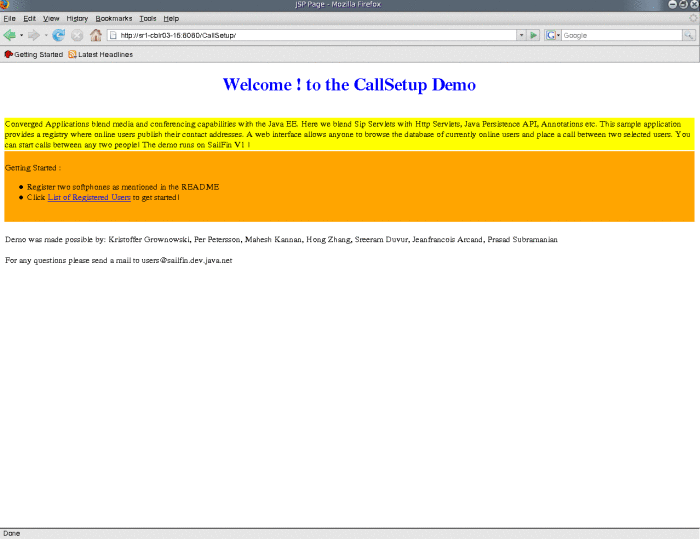Open the Latest Headlines feed bookmark
Screen dimensions: 700x539
click(101, 54)
